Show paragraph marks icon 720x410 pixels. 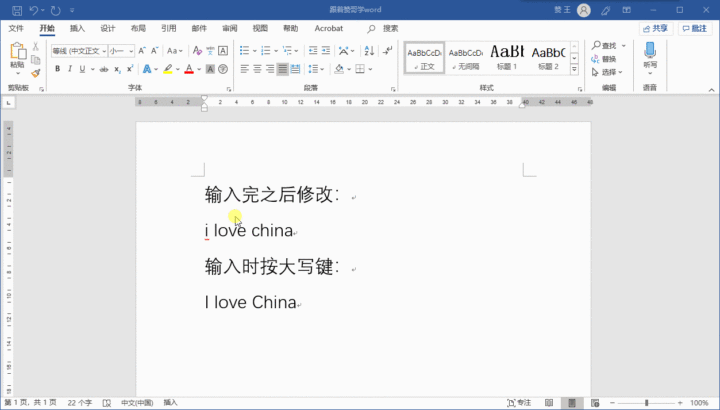click(x=388, y=51)
